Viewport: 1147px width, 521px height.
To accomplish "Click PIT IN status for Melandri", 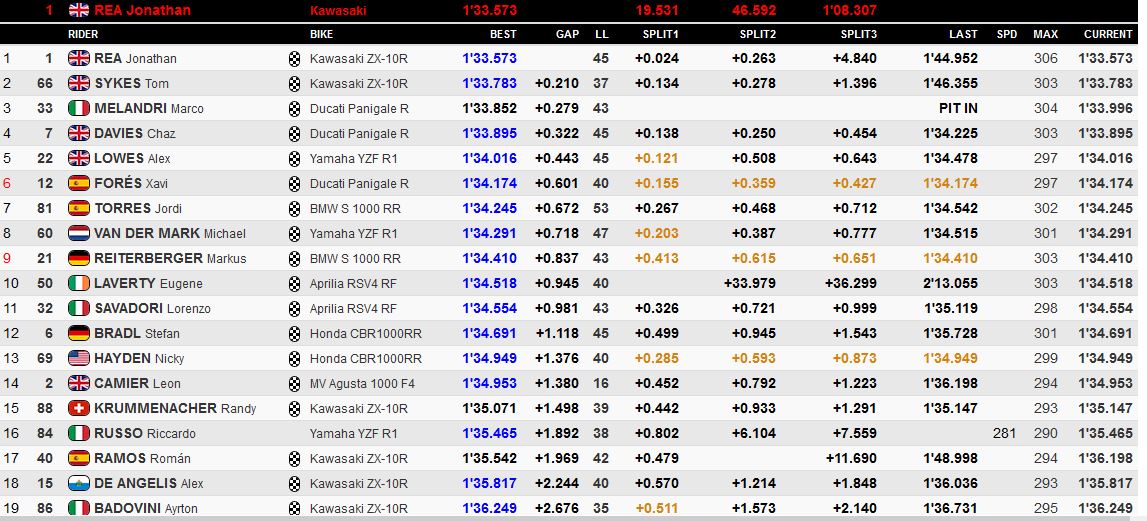I will pyautogui.click(x=958, y=108).
